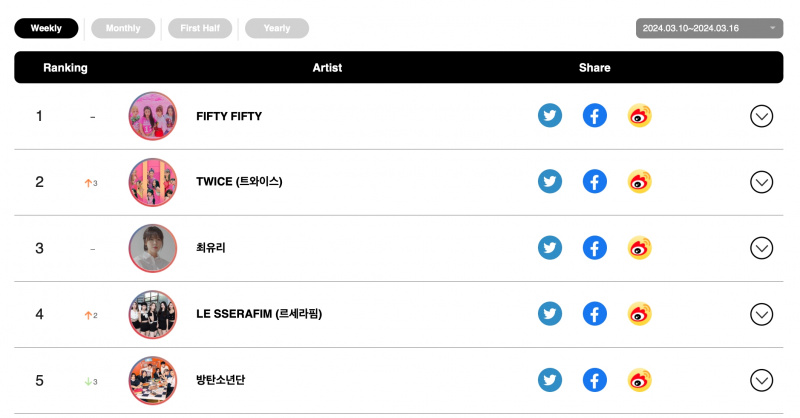Viewport: 800px width, 418px height.
Task: Share LE SSERAFIM on Twitter
Action: pos(549,314)
